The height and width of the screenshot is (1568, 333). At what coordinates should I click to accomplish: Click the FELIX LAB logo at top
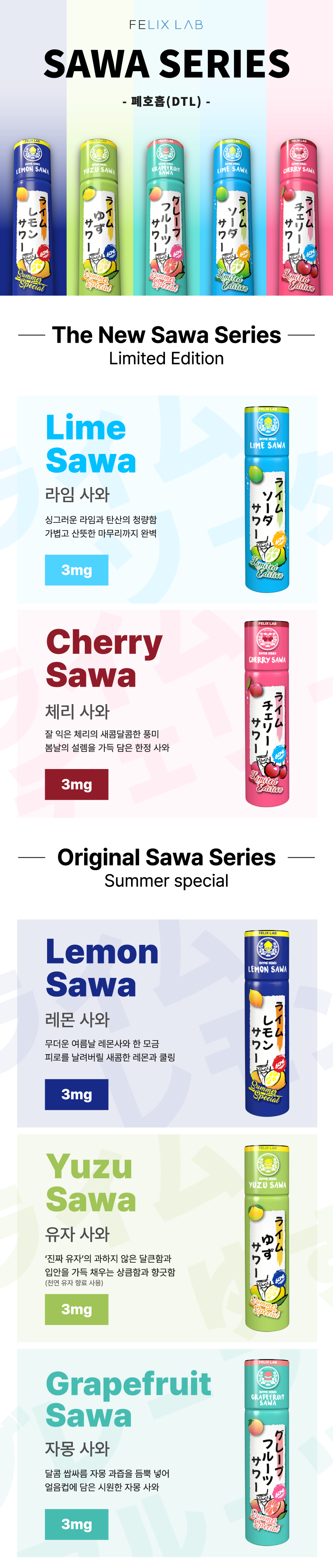click(x=166, y=25)
